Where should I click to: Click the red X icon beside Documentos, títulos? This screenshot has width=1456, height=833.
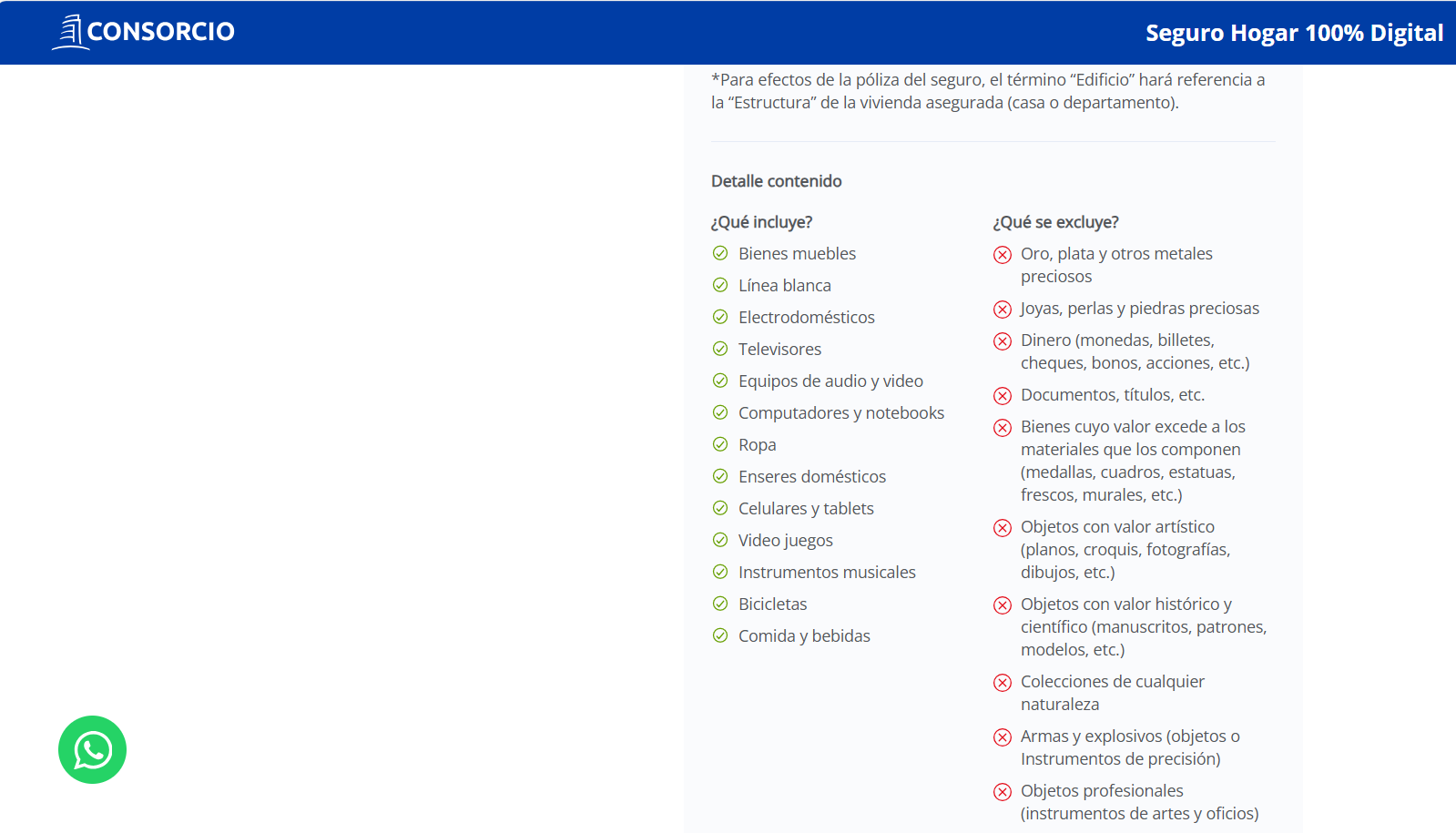click(1003, 396)
